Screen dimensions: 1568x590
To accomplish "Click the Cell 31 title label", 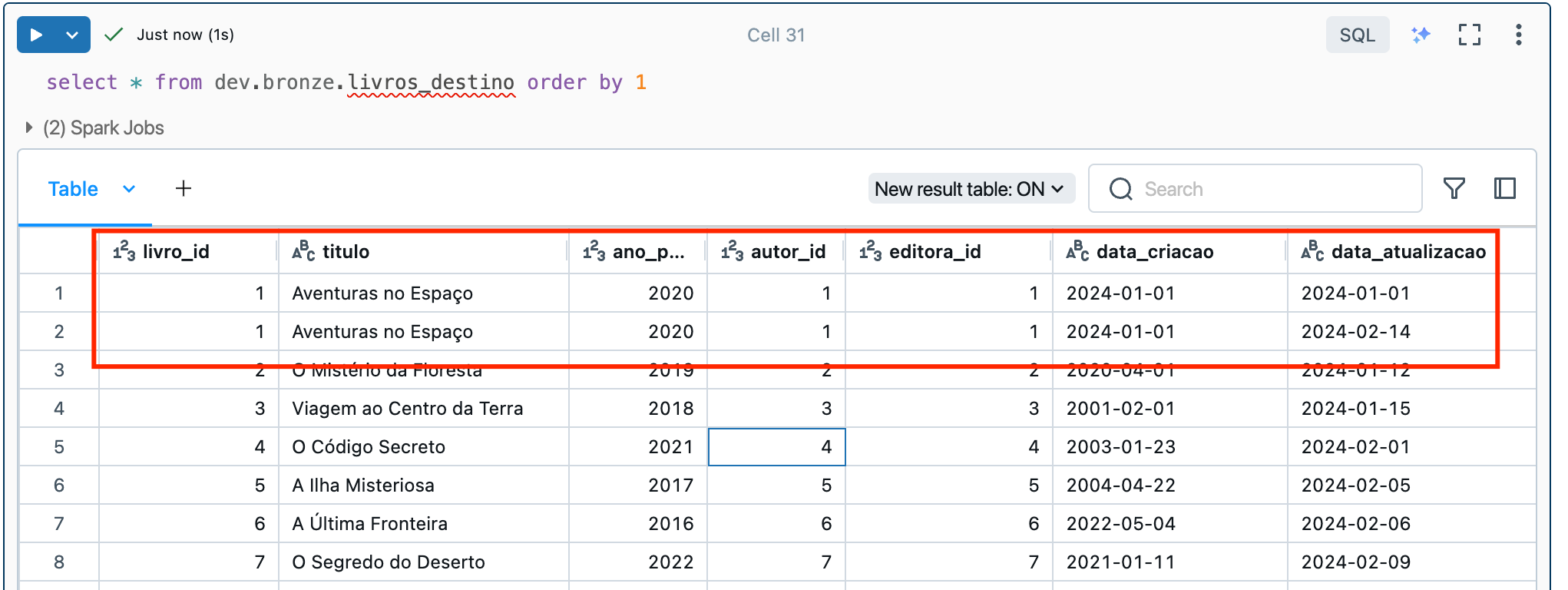I will click(x=776, y=35).
